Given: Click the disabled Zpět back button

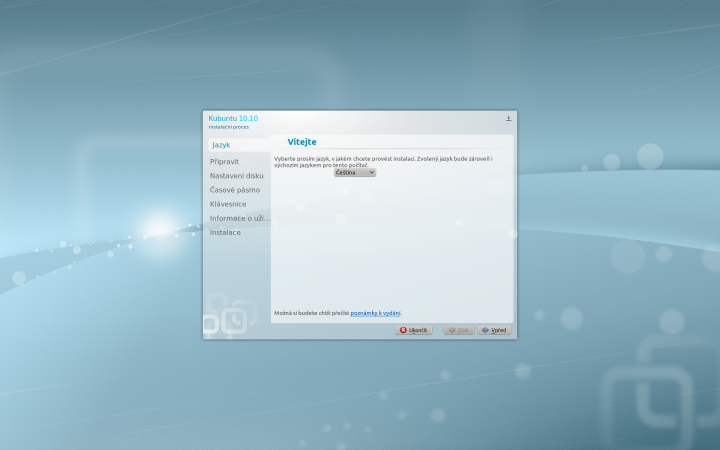Looking at the screenshot, I should pyautogui.click(x=459, y=330).
